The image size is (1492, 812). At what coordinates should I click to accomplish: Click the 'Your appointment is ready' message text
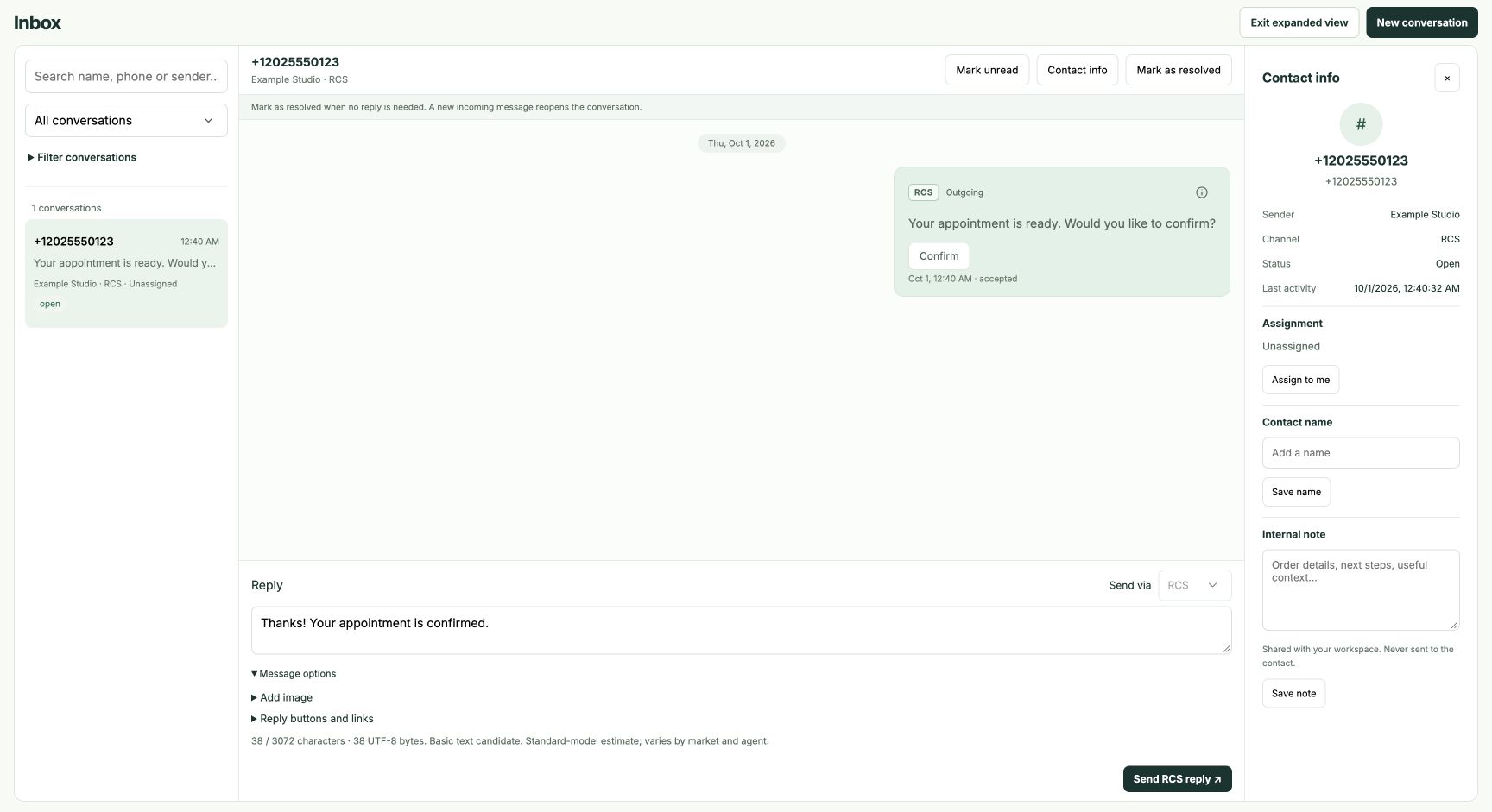(x=1062, y=223)
